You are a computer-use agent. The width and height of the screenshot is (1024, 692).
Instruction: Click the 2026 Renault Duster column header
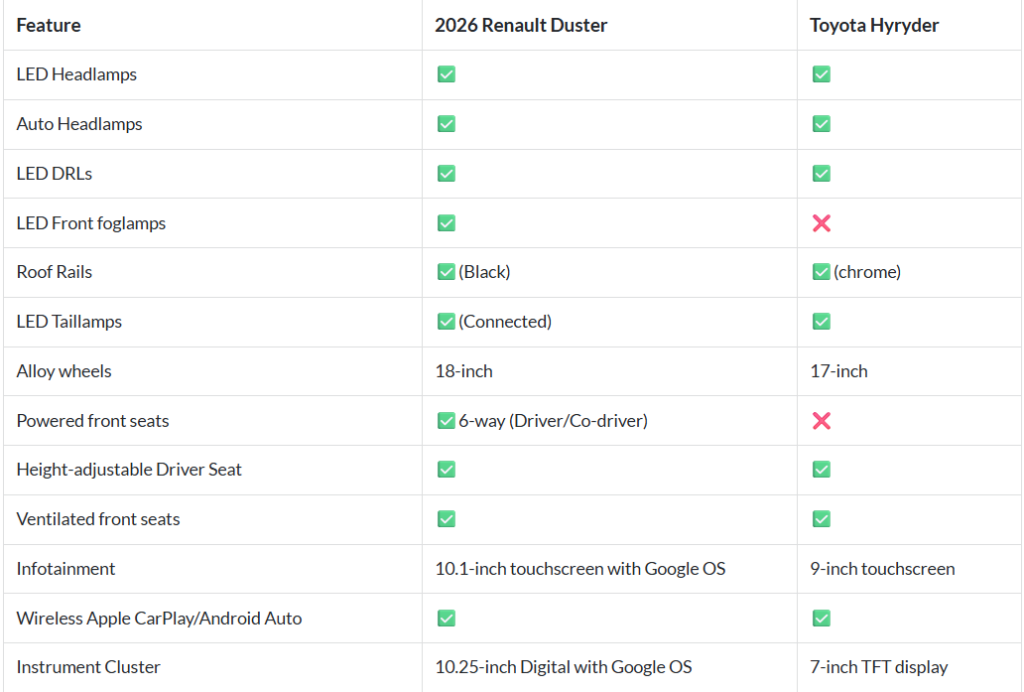coord(521,25)
